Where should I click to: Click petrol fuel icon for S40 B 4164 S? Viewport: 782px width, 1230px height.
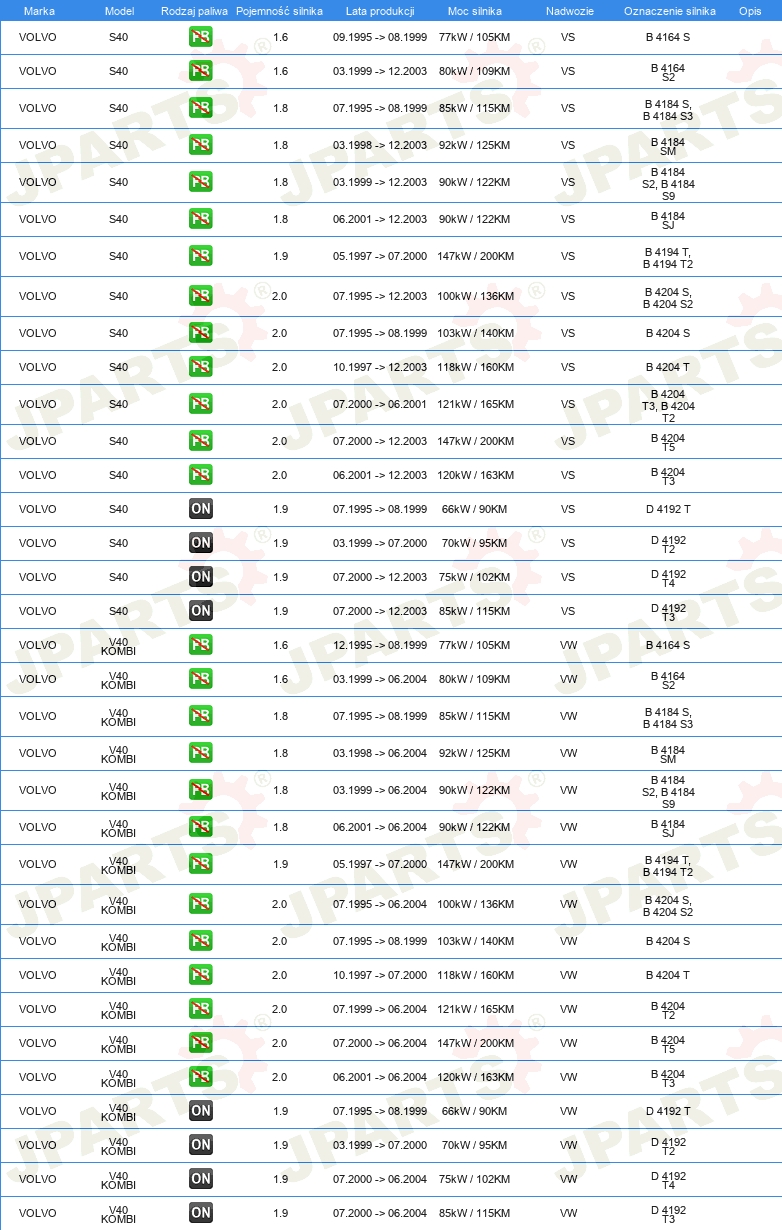tap(200, 37)
